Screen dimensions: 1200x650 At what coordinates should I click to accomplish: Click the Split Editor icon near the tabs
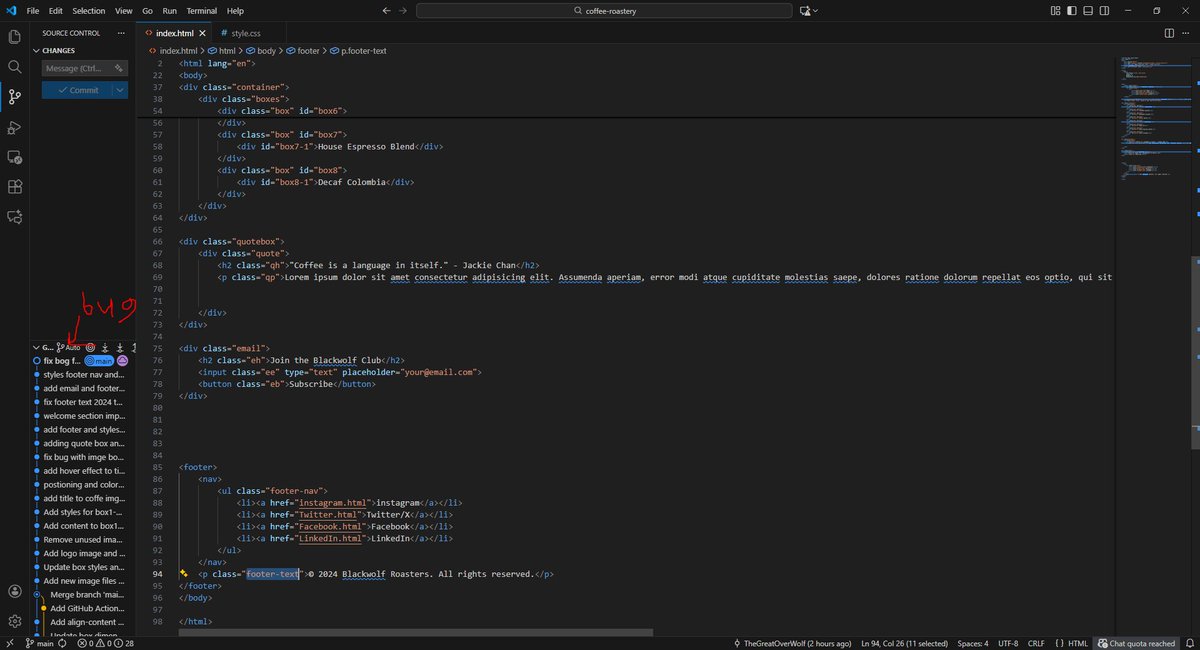pos(1169,32)
